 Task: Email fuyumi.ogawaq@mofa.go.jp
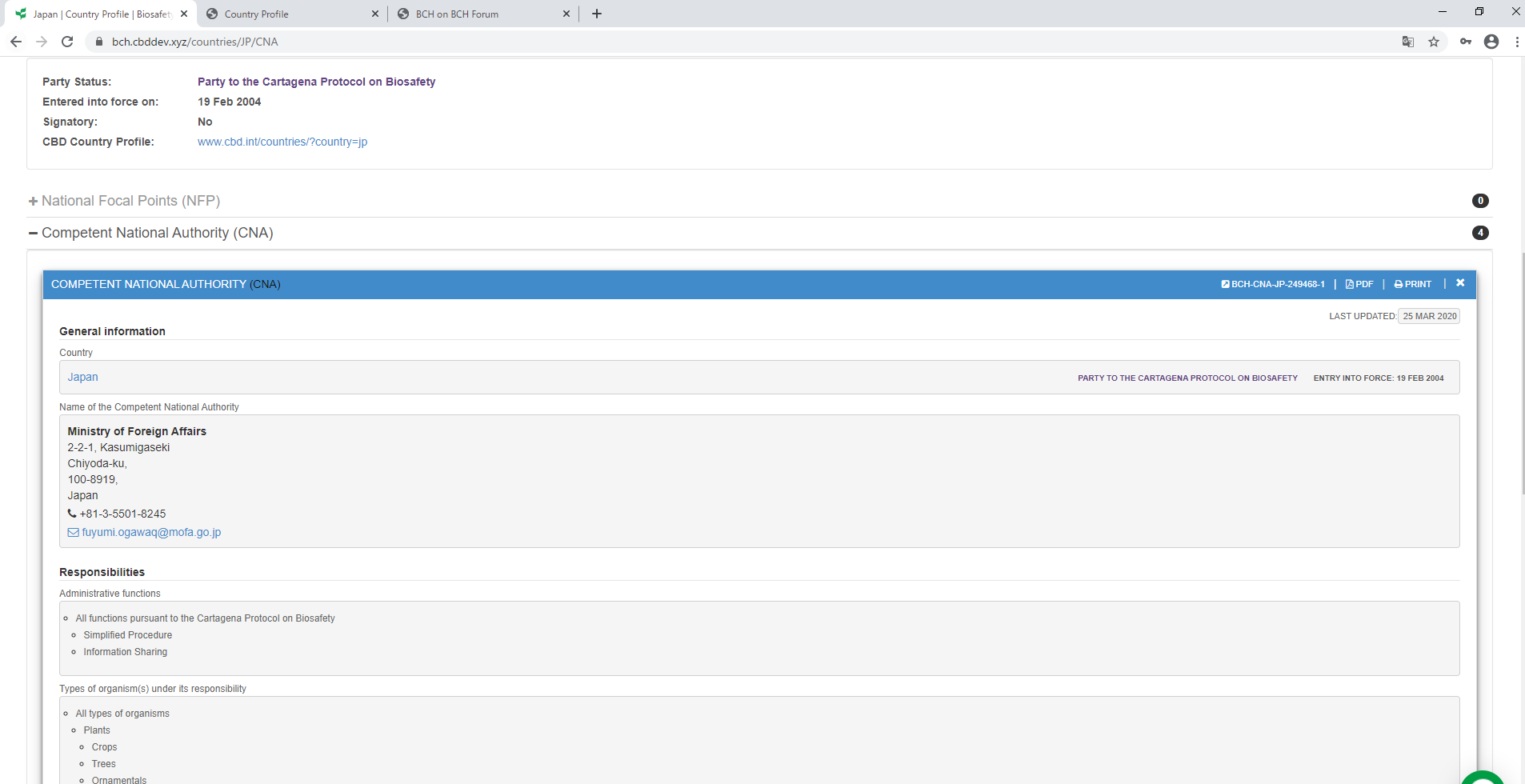tap(150, 532)
